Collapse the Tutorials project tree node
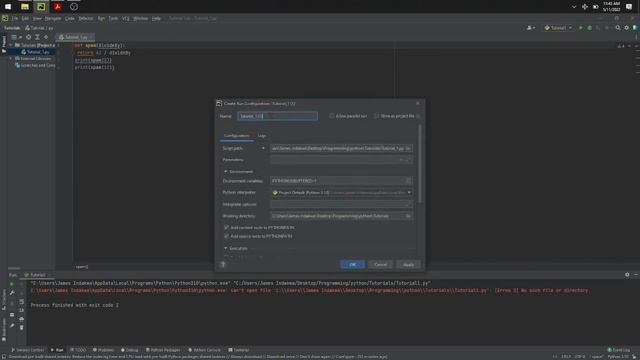The height and width of the screenshot is (360, 640). pyautogui.click(x=11, y=45)
